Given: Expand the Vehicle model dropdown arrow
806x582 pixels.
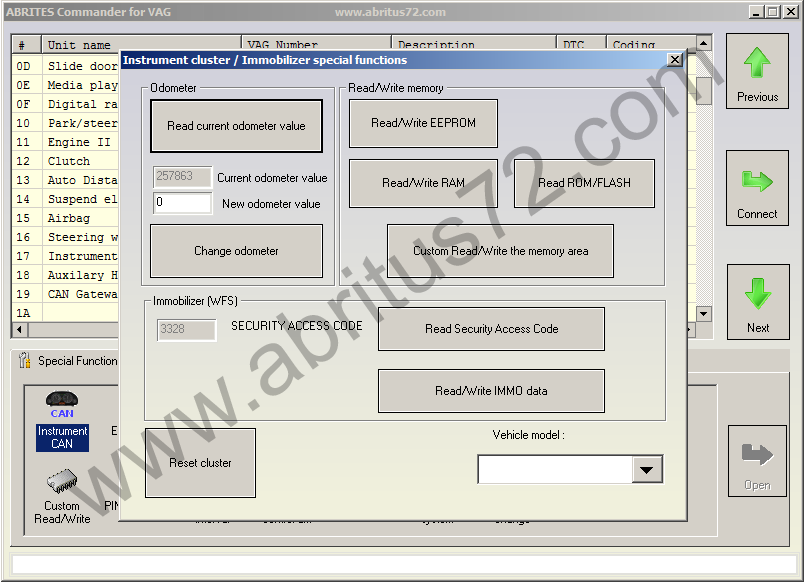Looking at the screenshot, I should pyautogui.click(x=647, y=469).
